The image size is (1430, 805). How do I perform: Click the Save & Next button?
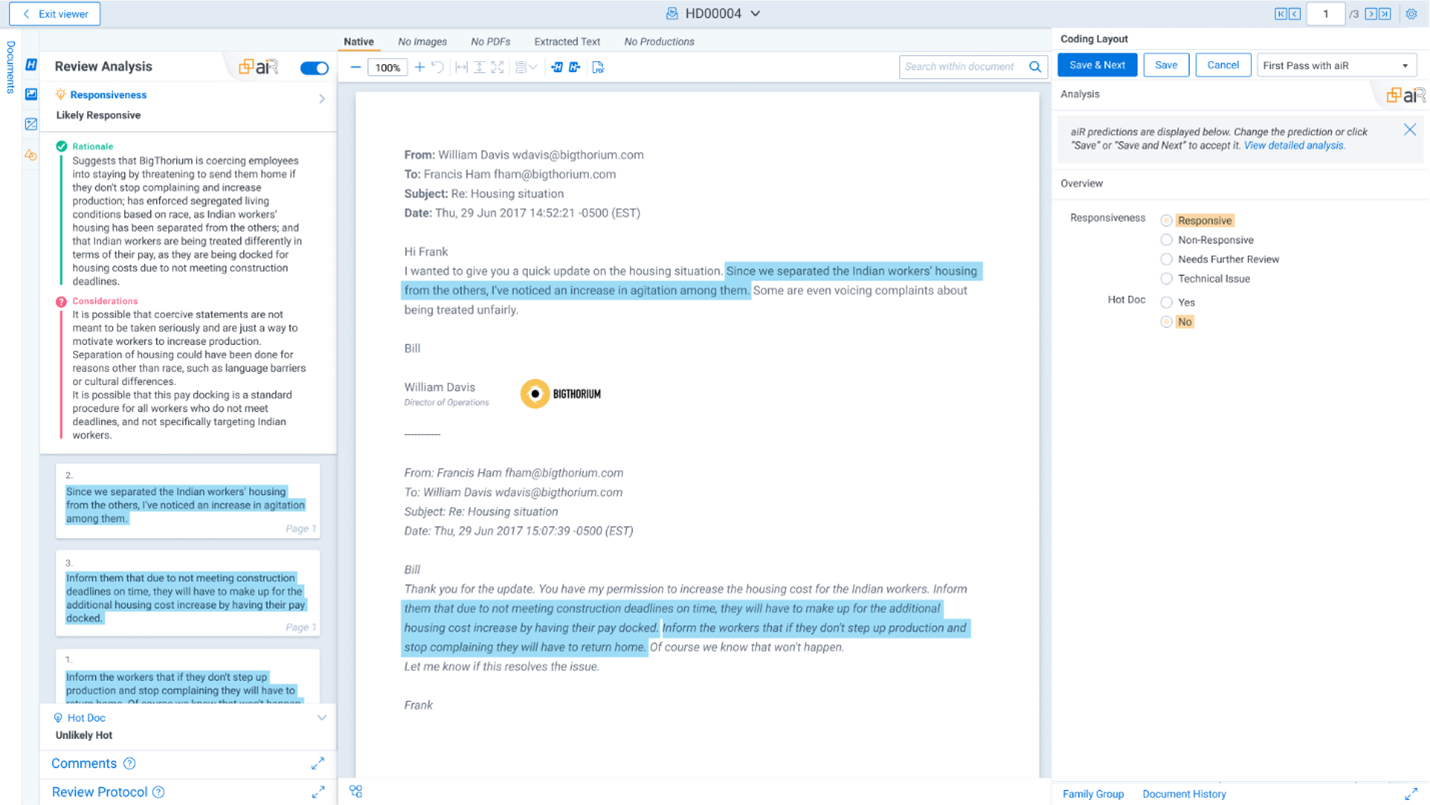tap(1095, 63)
